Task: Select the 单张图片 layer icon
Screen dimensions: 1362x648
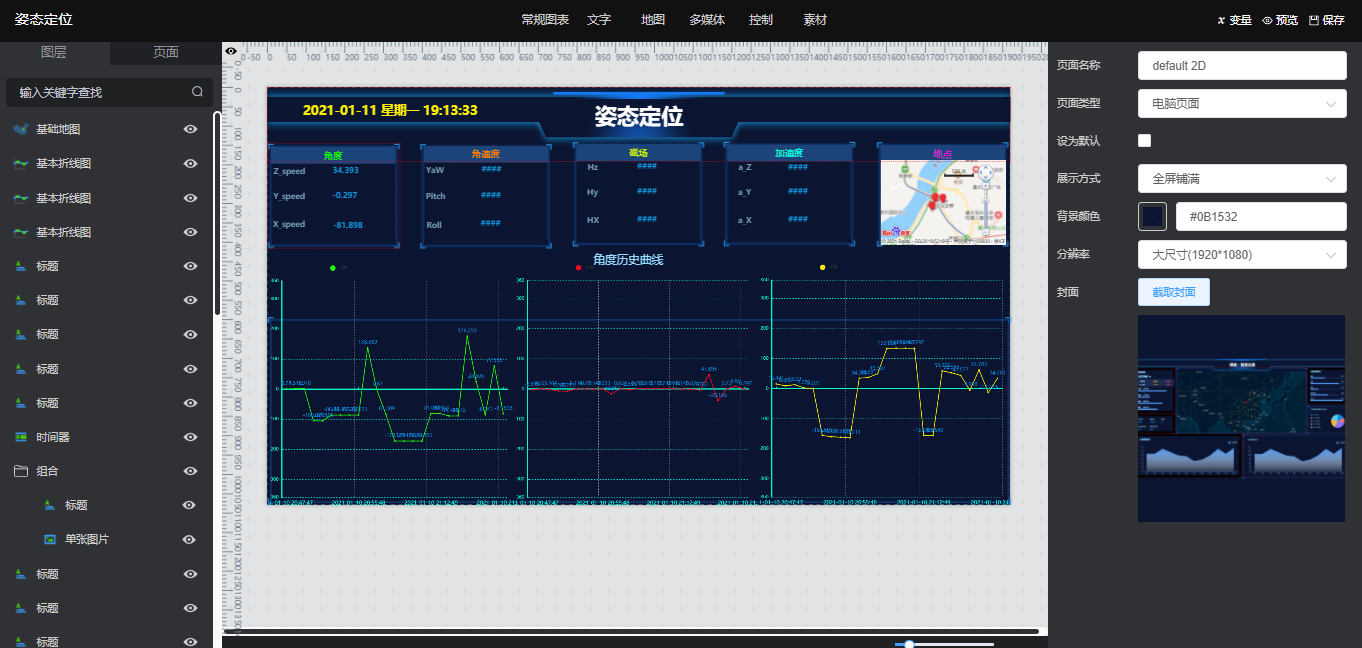Action: pos(49,539)
